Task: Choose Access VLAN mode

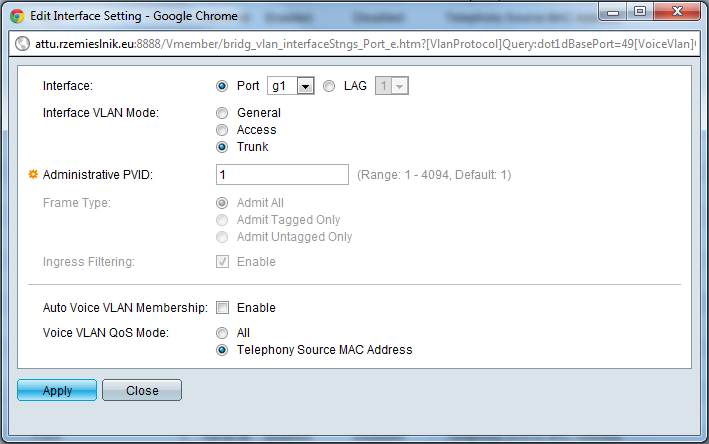Action: click(222, 130)
